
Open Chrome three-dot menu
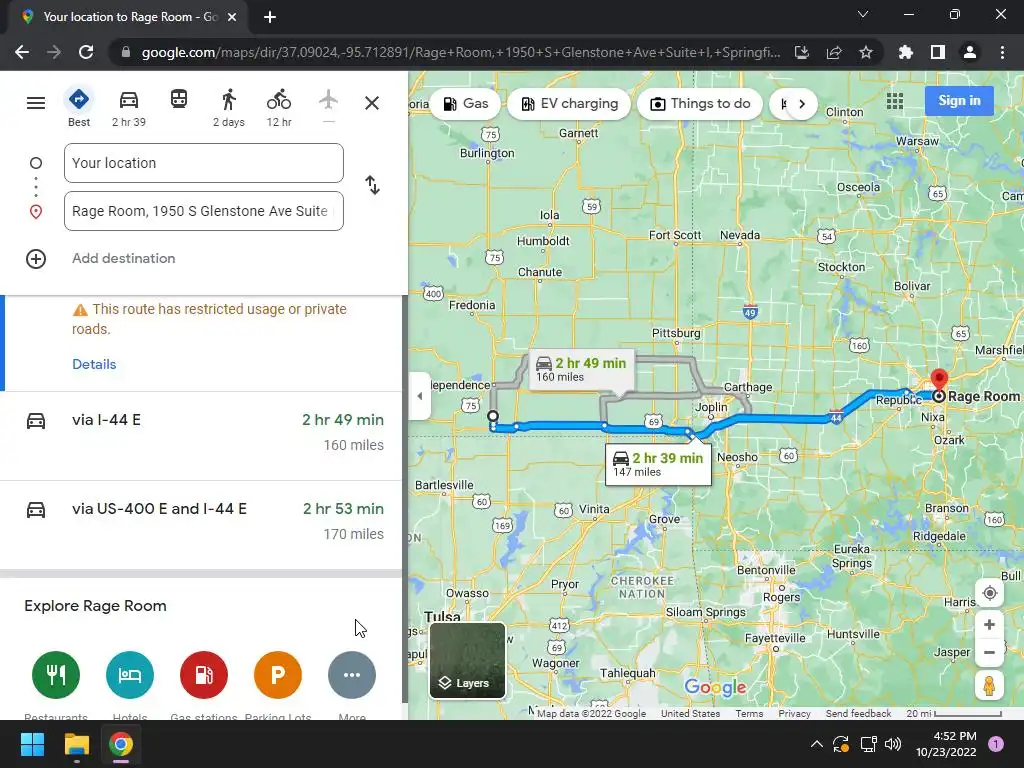pos(1002,52)
